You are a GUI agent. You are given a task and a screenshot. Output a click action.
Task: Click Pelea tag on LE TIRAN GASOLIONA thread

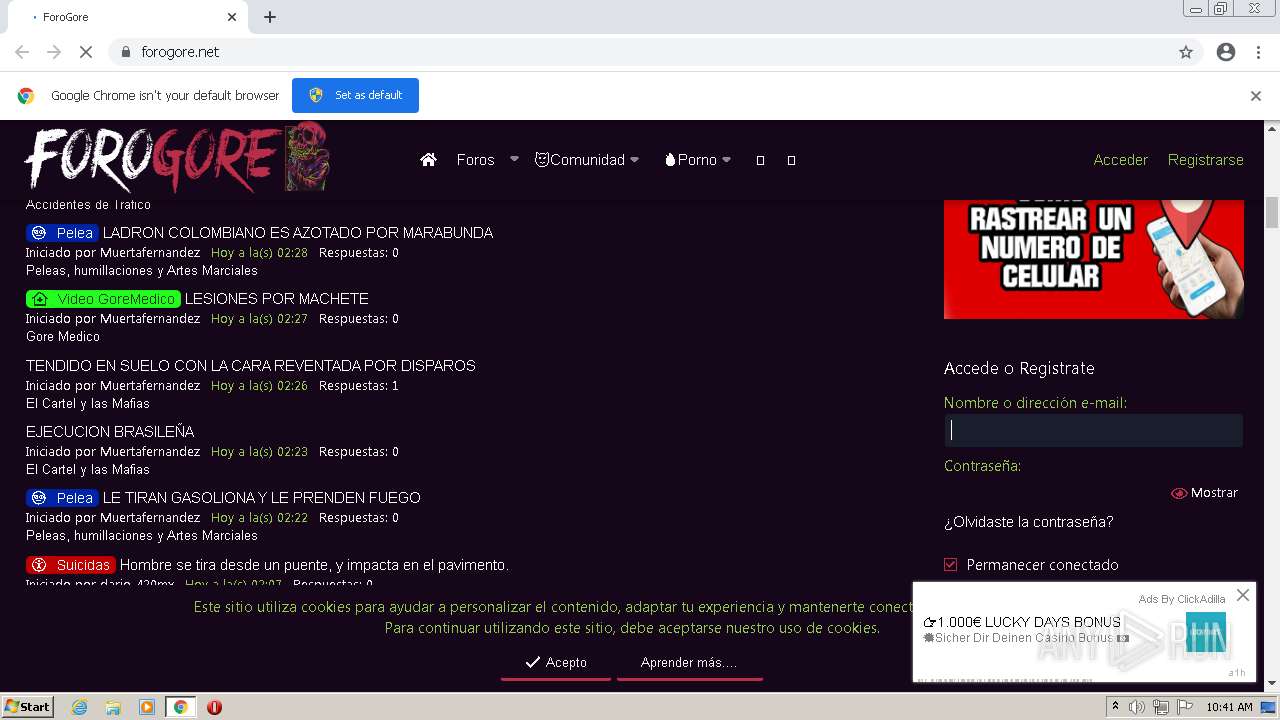click(62, 498)
